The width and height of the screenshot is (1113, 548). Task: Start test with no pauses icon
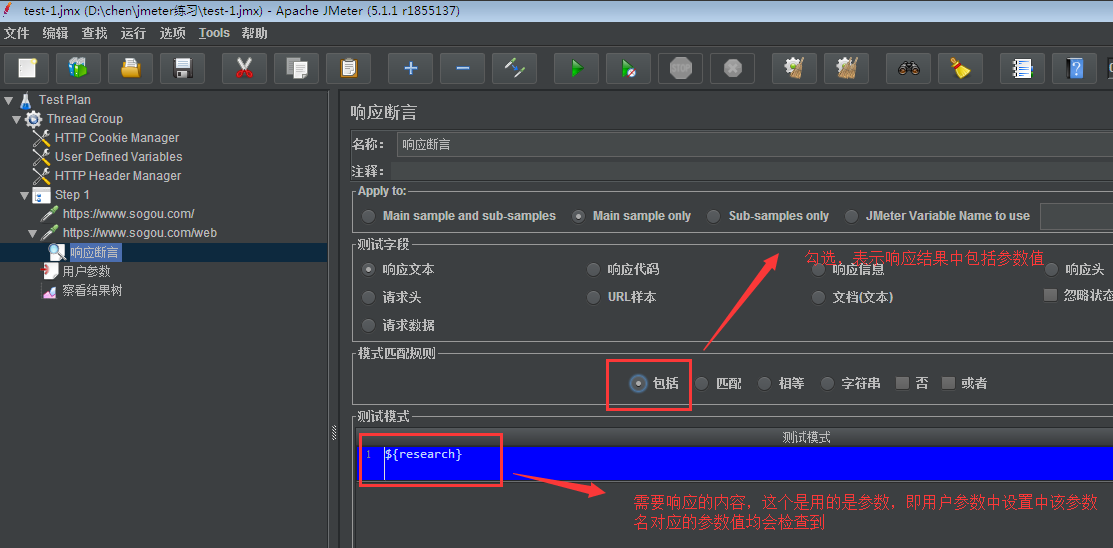pos(628,68)
